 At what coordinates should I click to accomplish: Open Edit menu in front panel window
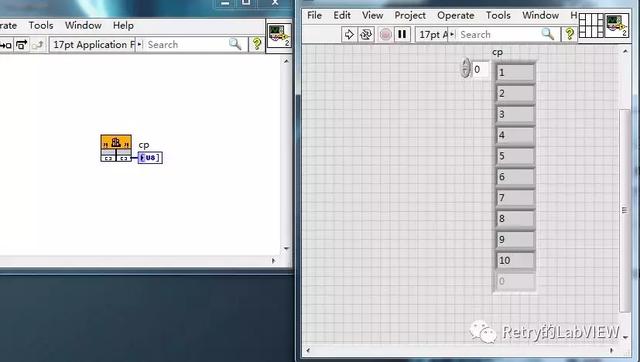coord(342,16)
